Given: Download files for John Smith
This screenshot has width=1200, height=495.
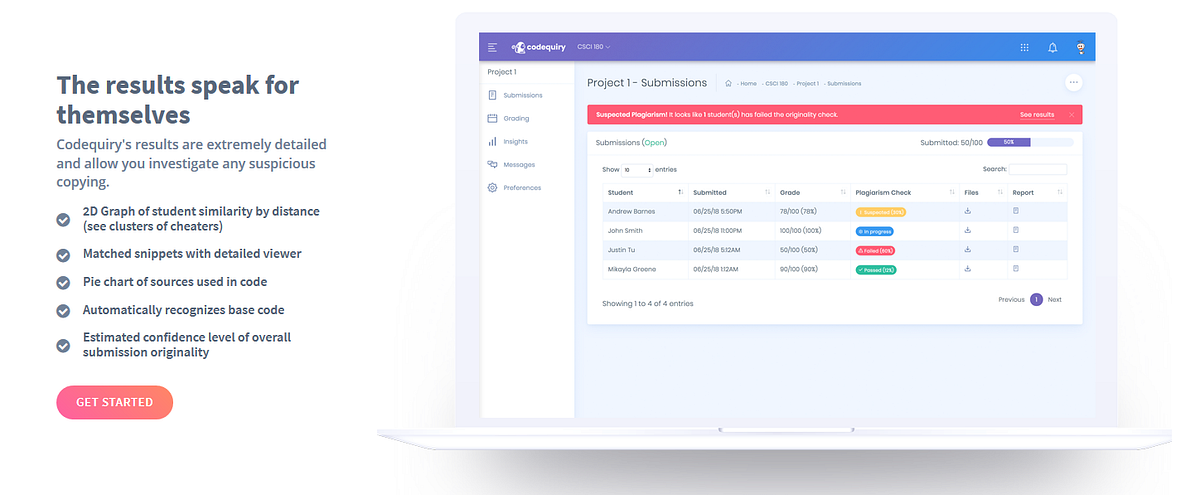Looking at the screenshot, I should [x=967, y=230].
